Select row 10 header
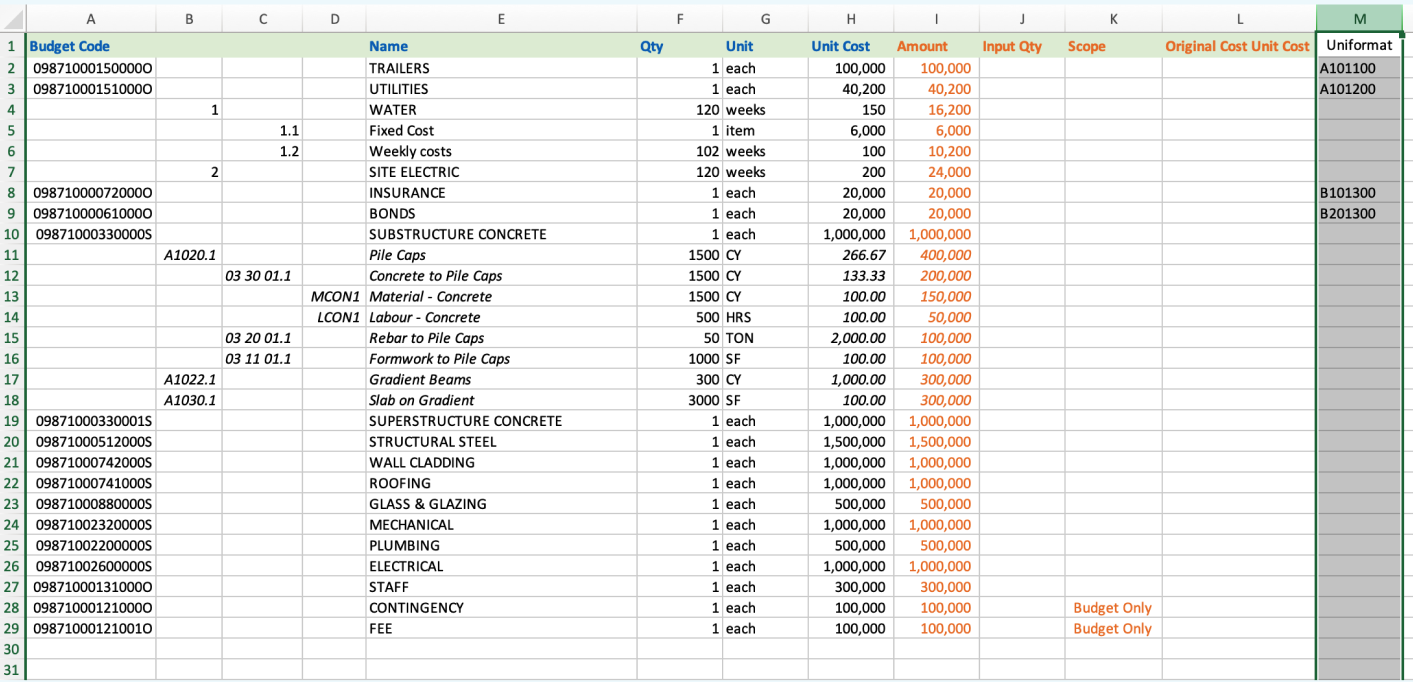Viewport: 1413px width, 682px height. pyautogui.click(x=12, y=234)
